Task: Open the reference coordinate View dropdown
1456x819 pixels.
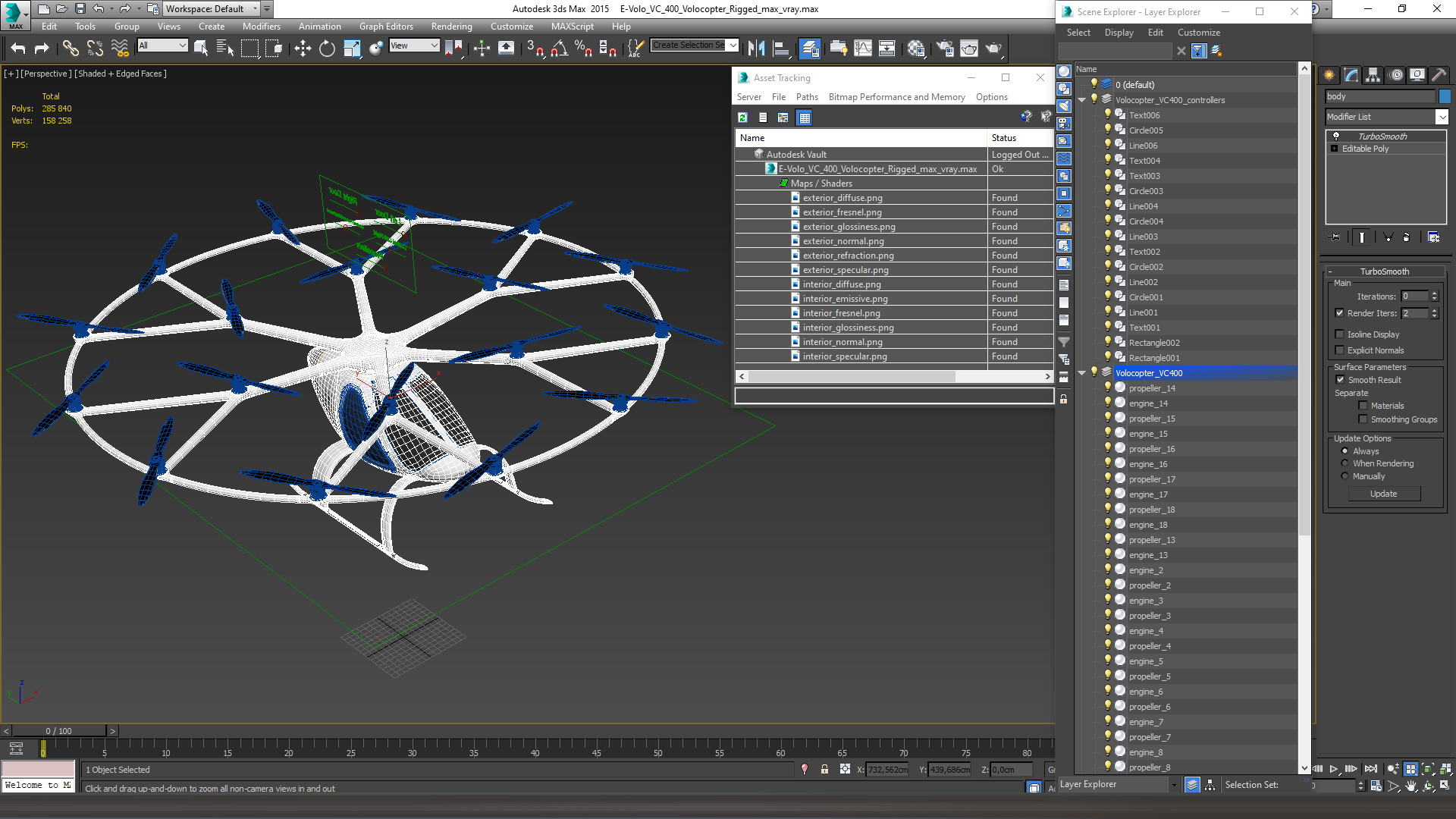Action: [414, 45]
